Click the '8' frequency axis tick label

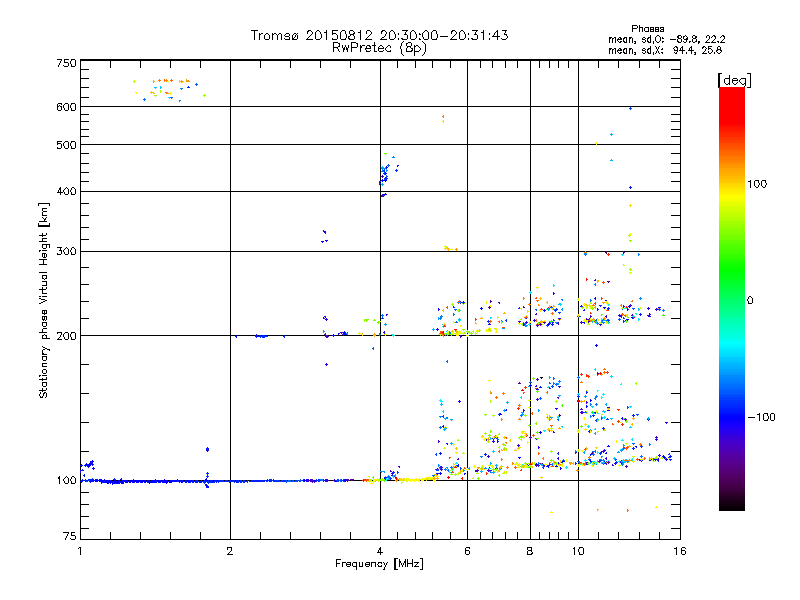point(530,551)
